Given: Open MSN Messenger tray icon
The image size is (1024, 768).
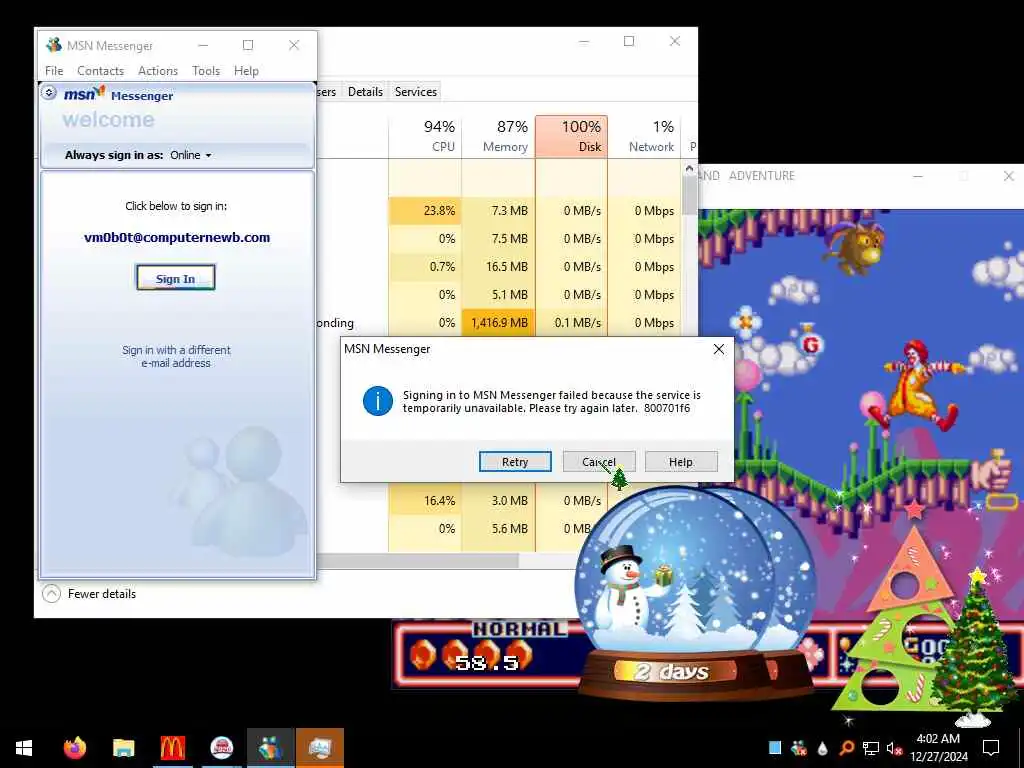Looking at the screenshot, I should pyautogui.click(x=798, y=748).
